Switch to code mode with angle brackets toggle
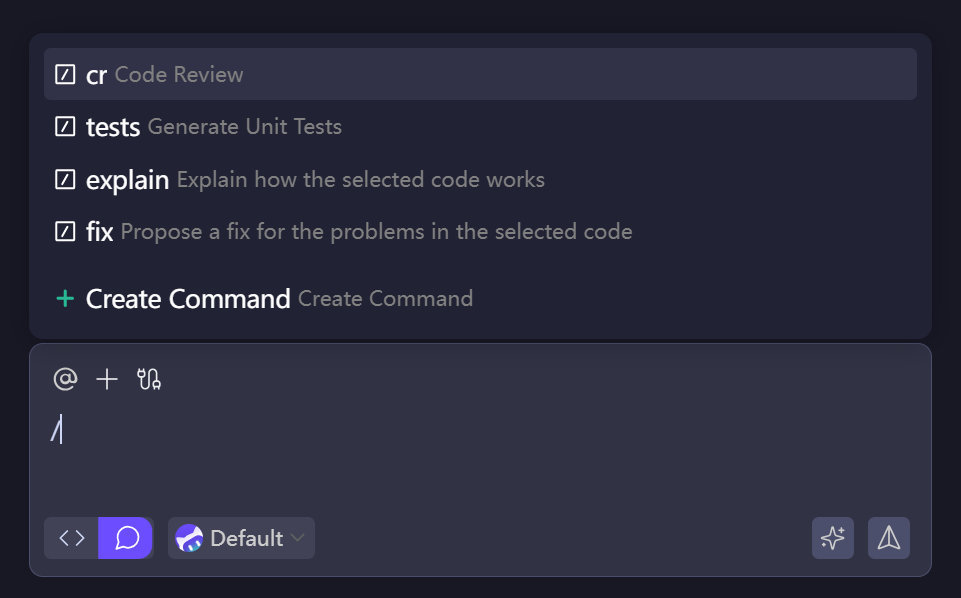 click(x=72, y=538)
